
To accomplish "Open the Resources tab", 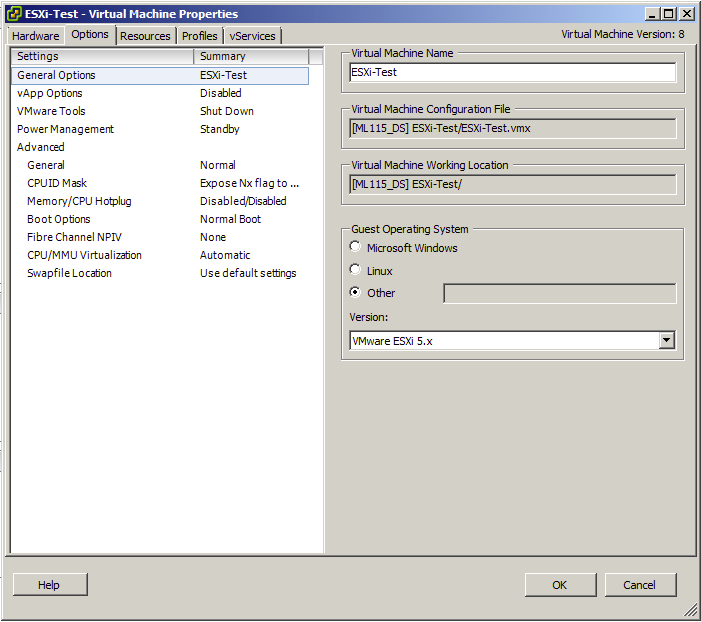I will click(x=145, y=36).
